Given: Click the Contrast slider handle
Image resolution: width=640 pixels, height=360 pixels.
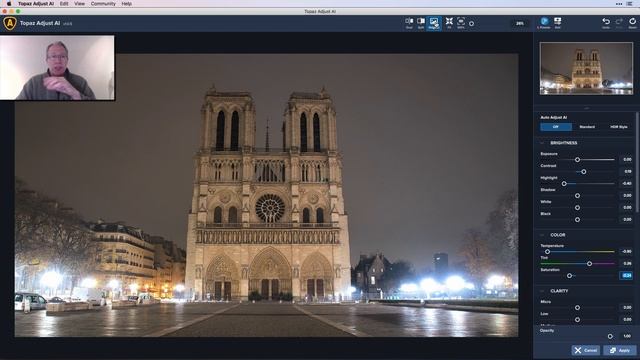Looking at the screenshot, I should [584, 172].
